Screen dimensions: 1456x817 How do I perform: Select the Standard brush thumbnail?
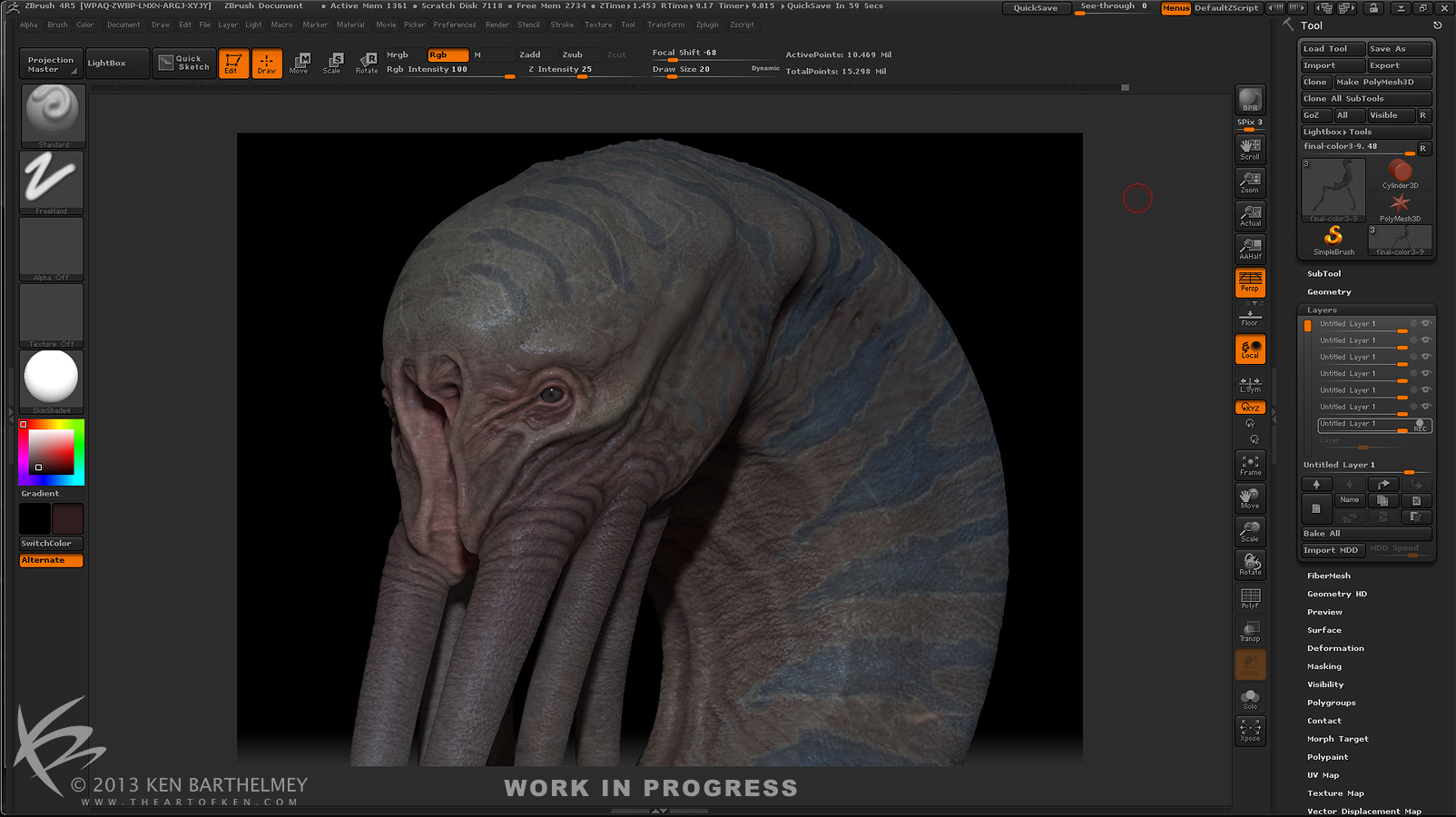pyautogui.click(x=53, y=116)
